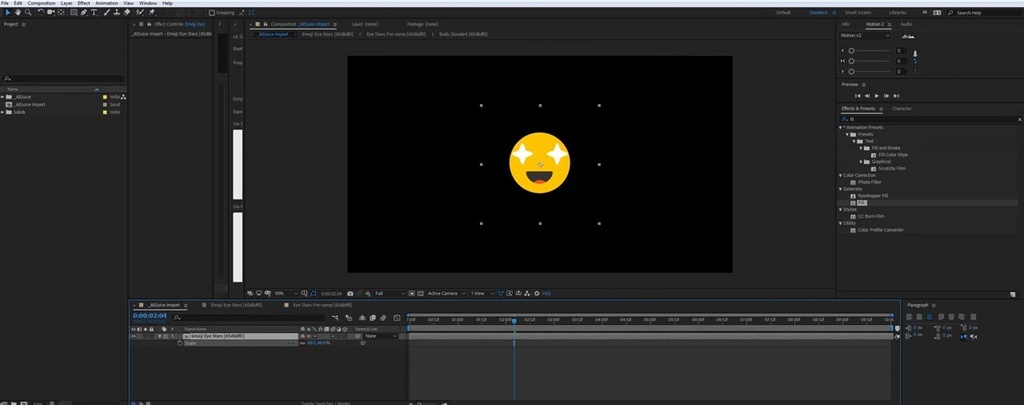The width and height of the screenshot is (1024, 405).
Task: Select the Pen tool
Action: point(84,12)
